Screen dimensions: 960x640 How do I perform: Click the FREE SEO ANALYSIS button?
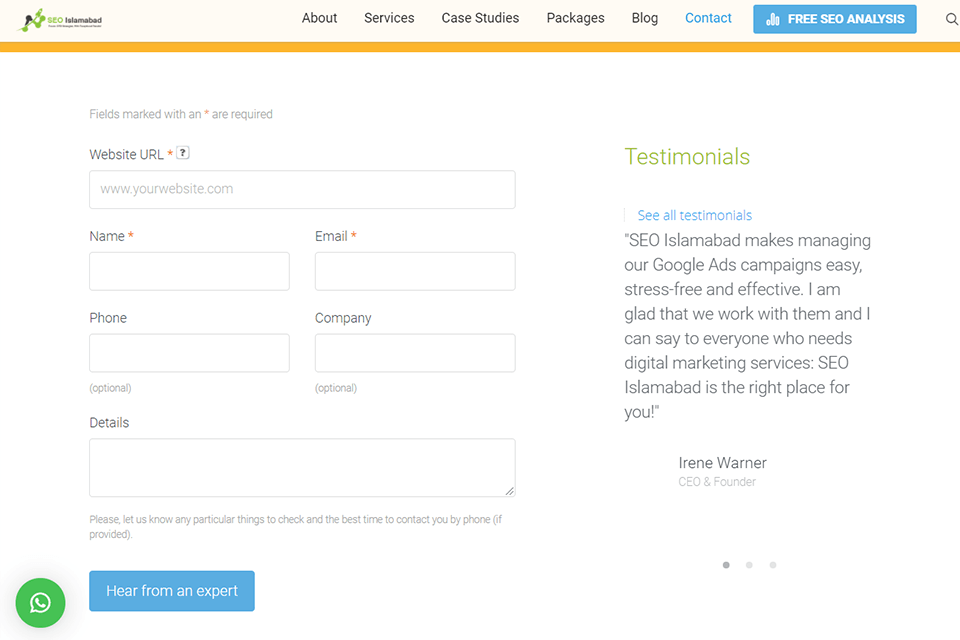[834, 19]
